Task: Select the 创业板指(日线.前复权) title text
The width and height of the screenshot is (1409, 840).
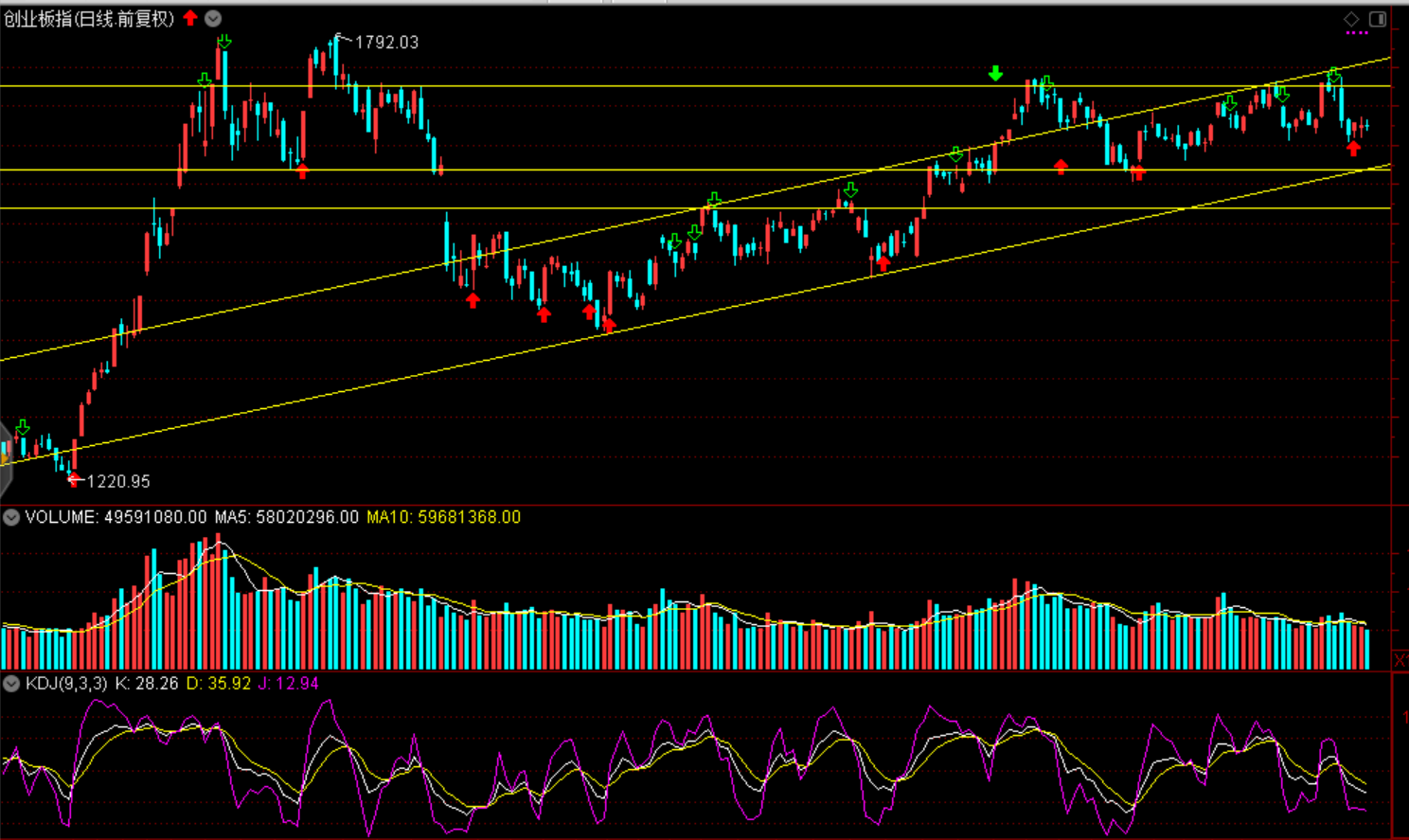Action: pyautogui.click(x=89, y=19)
